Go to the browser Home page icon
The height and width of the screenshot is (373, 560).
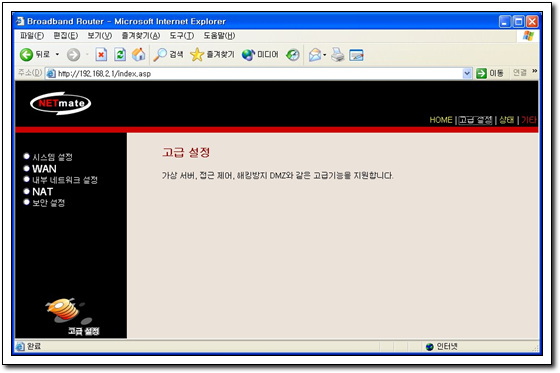[x=139, y=55]
